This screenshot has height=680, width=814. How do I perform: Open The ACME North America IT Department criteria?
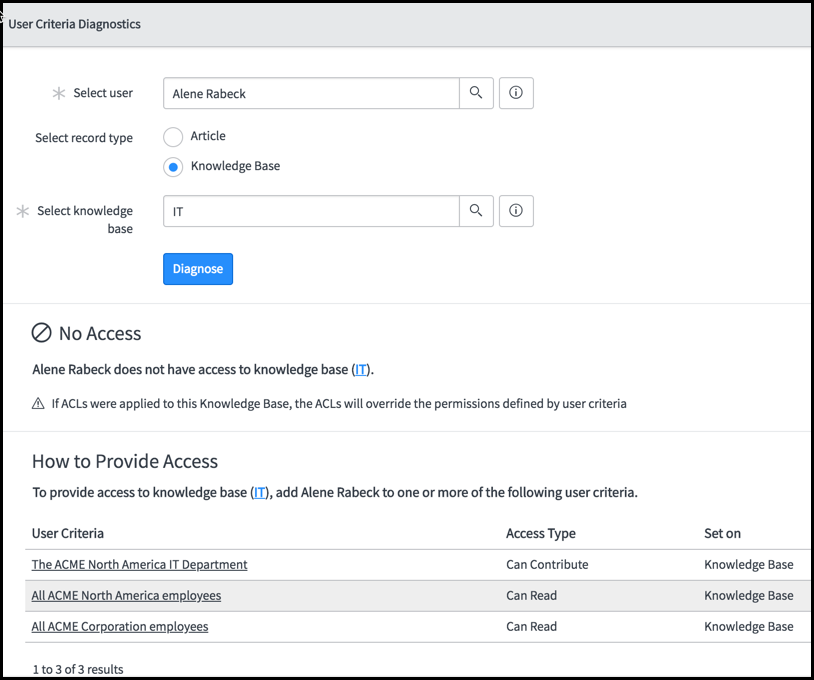(x=139, y=564)
